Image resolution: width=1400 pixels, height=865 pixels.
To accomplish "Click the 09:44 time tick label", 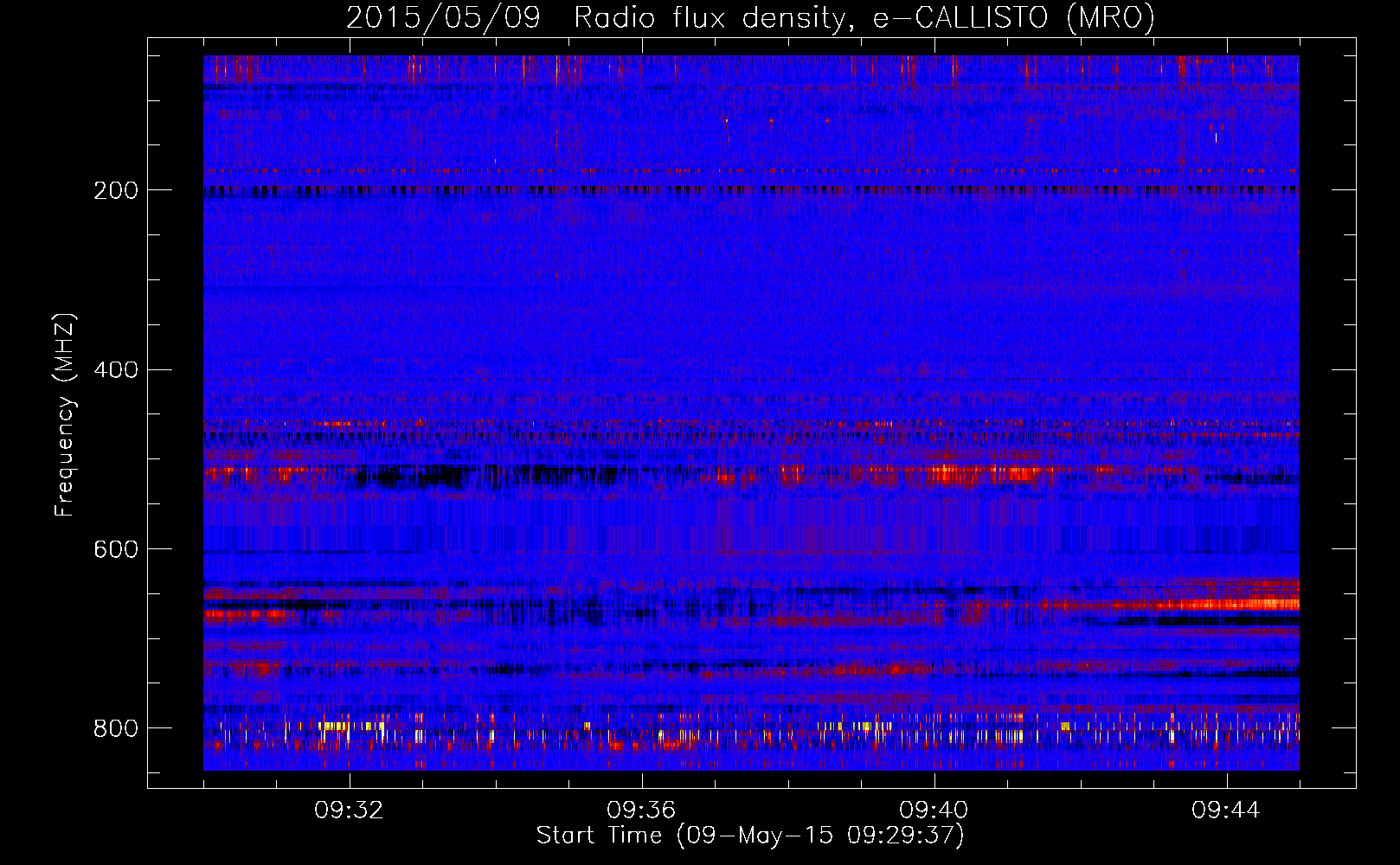I will (1226, 811).
